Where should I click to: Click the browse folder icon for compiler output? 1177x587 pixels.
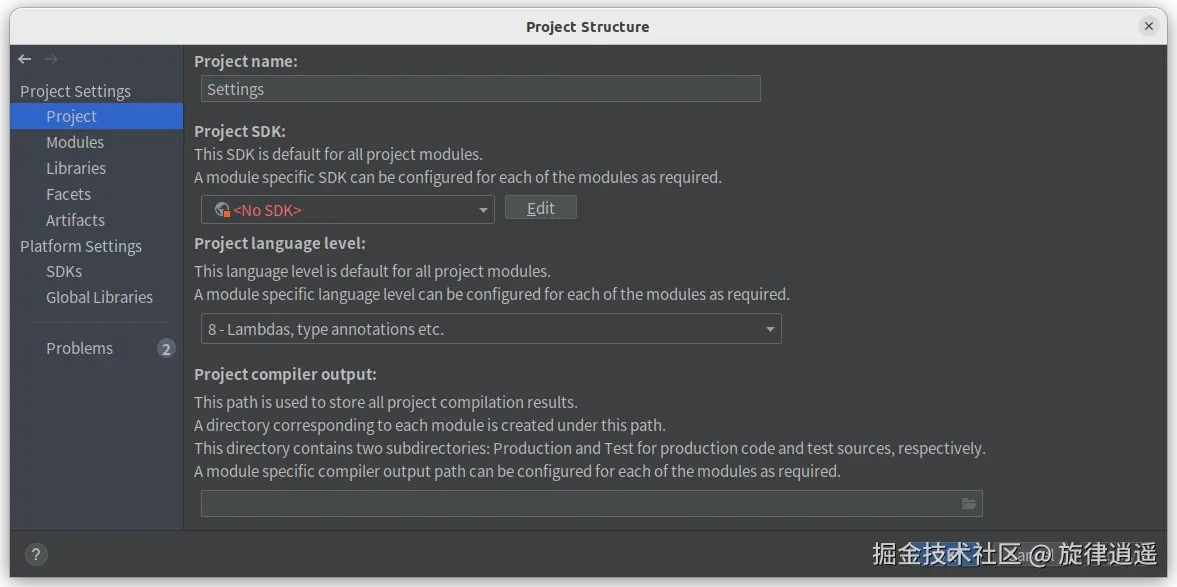coord(969,504)
